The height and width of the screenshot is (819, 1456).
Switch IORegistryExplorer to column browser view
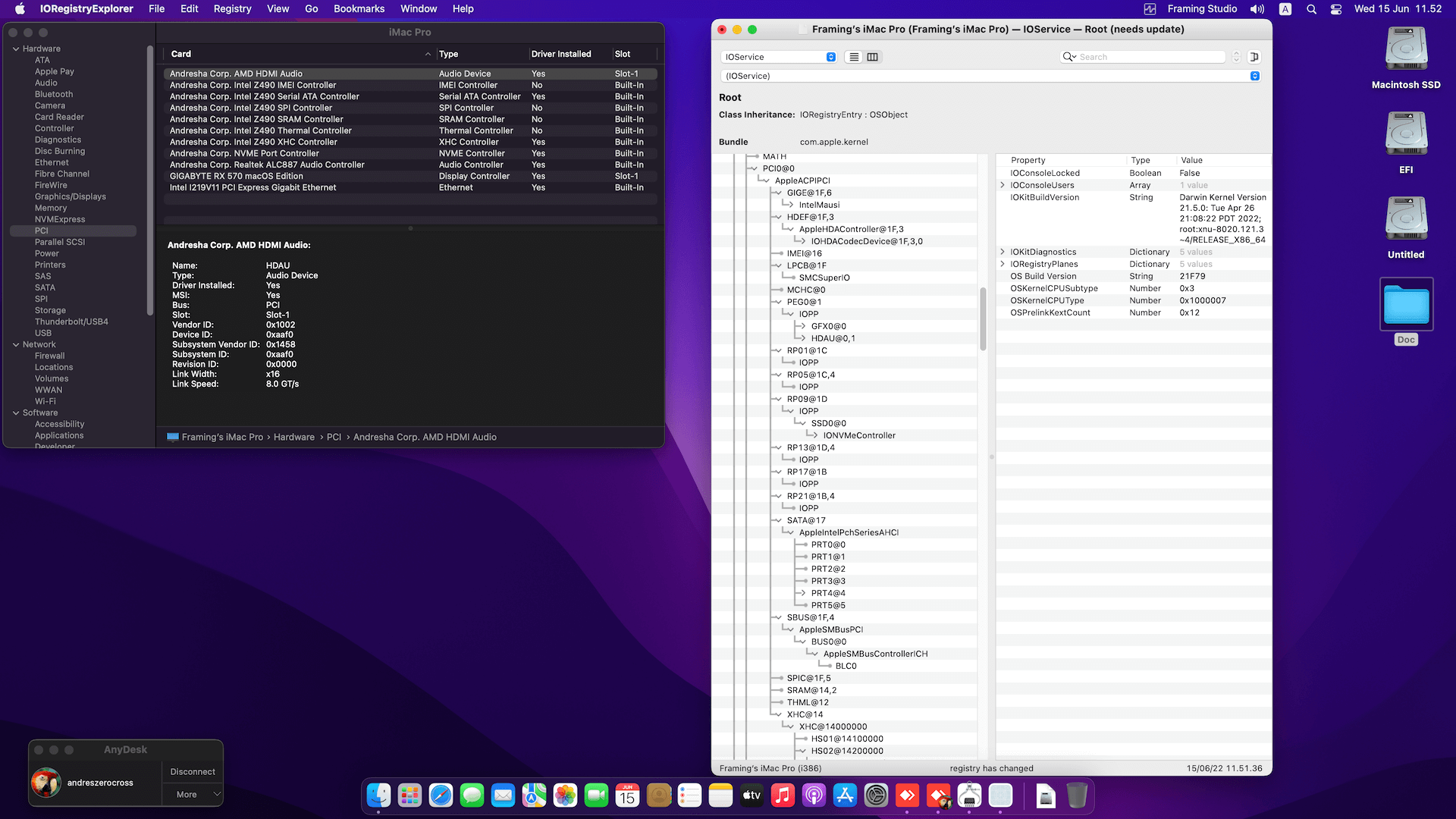click(x=873, y=57)
